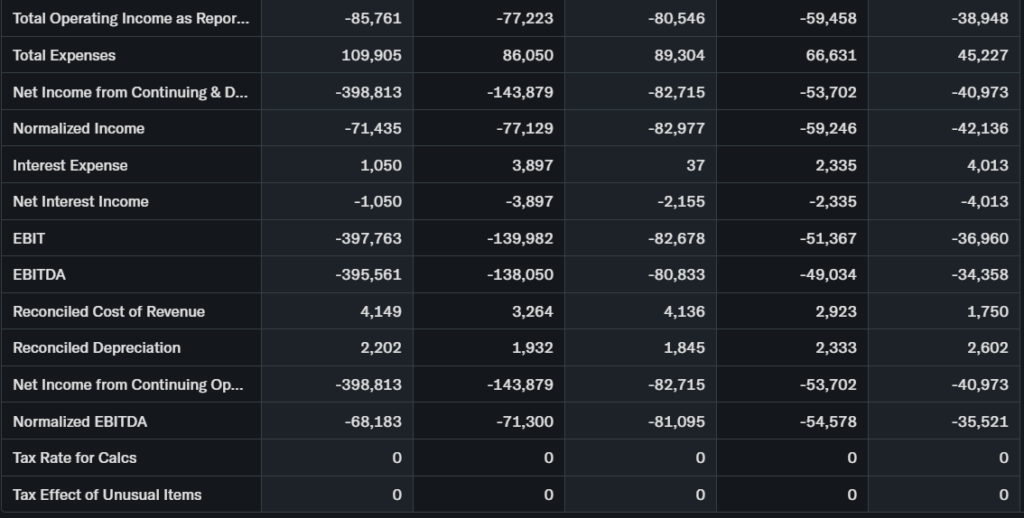This screenshot has width=1024, height=518.
Task: Select the Interest Expense value 37
Action: click(x=695, y=165)
